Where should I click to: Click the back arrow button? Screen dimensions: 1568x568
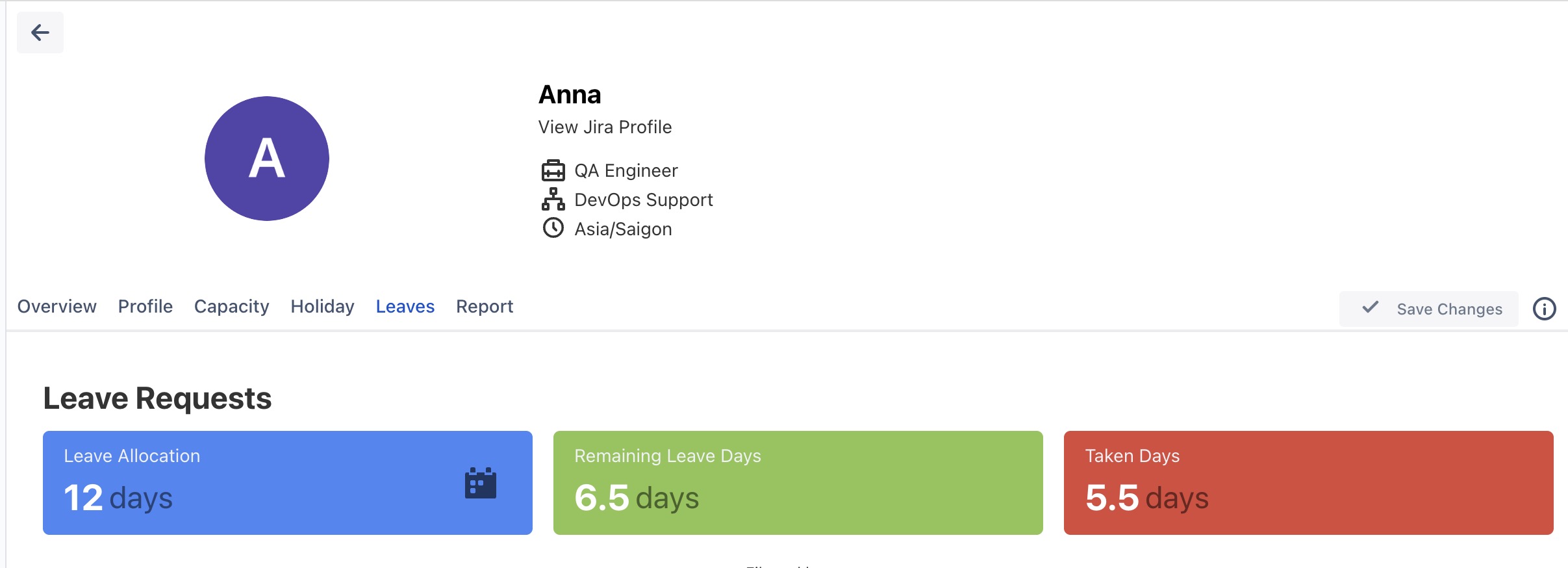(x=40, y=32)
